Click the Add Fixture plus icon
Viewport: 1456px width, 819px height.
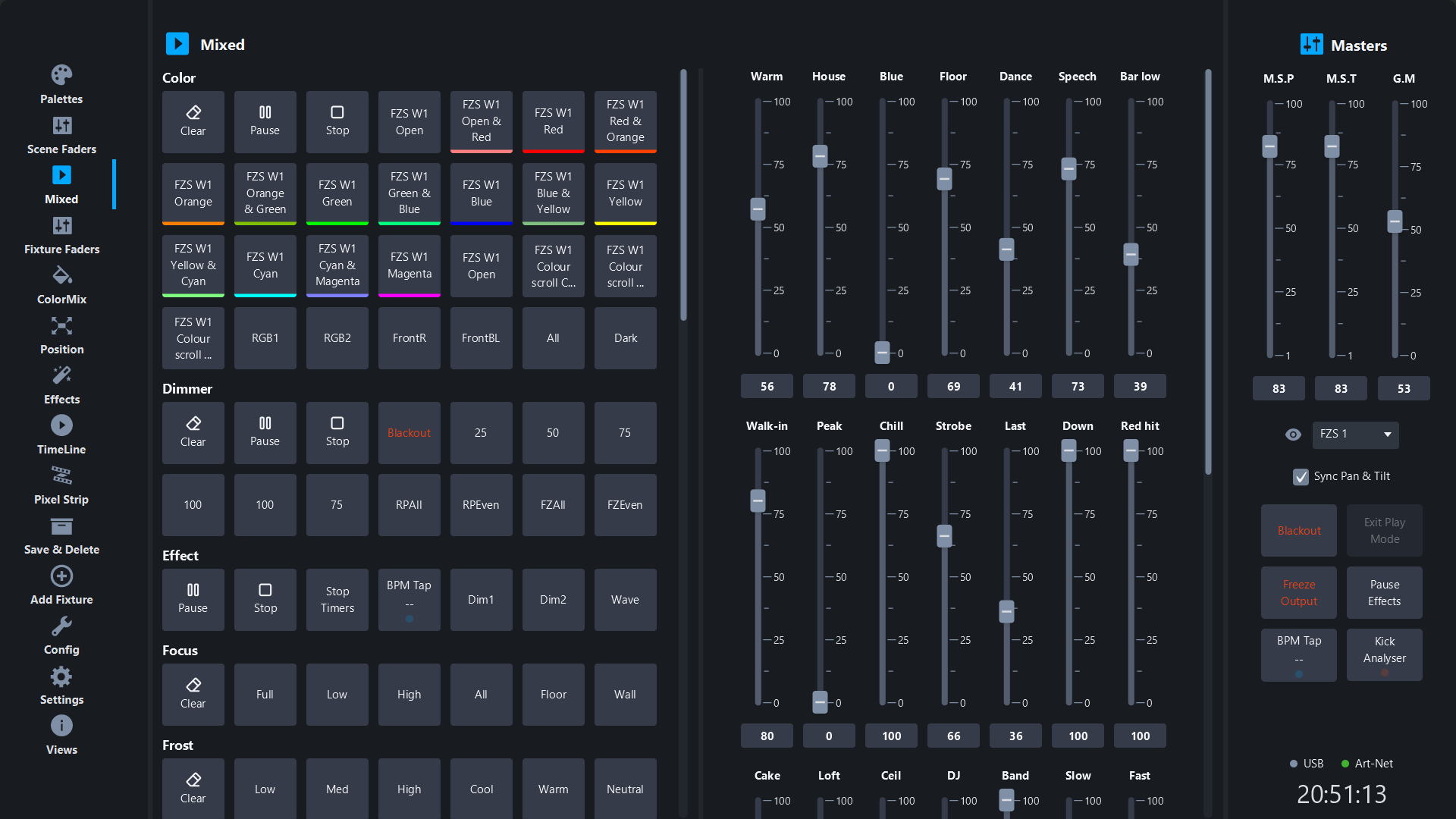(61, 576)
